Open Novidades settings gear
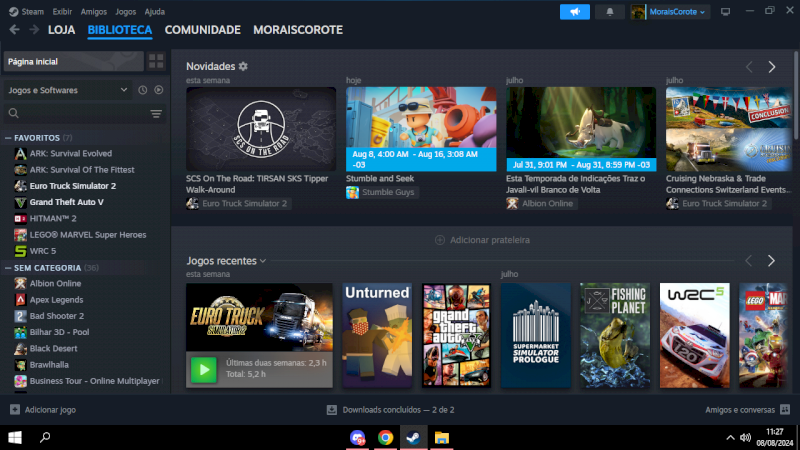The width and height of the screenshot is (800, 450). point(243,66)
